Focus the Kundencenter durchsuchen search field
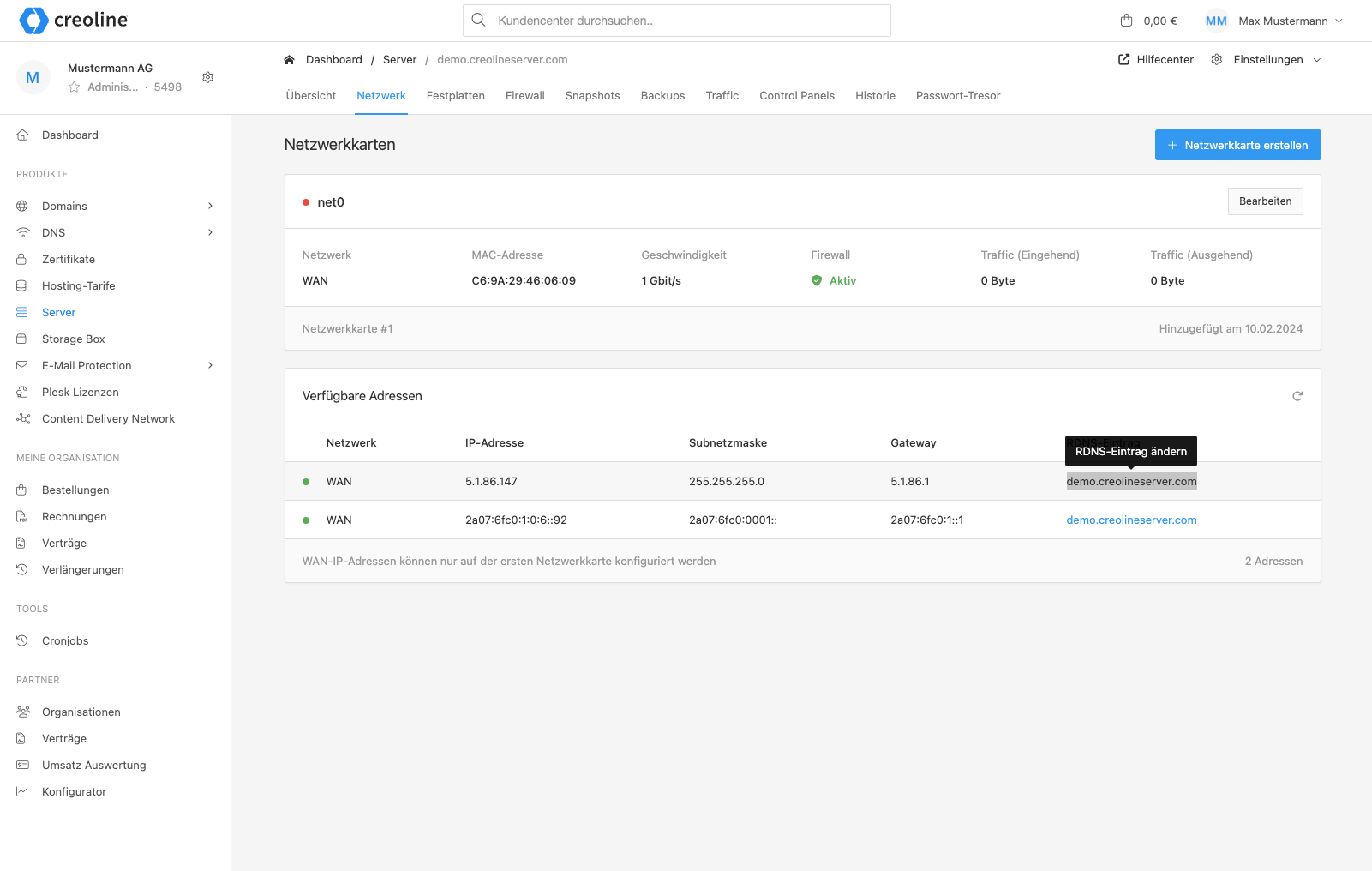Viewport: 1372px width, 871px height. [677, 21]
